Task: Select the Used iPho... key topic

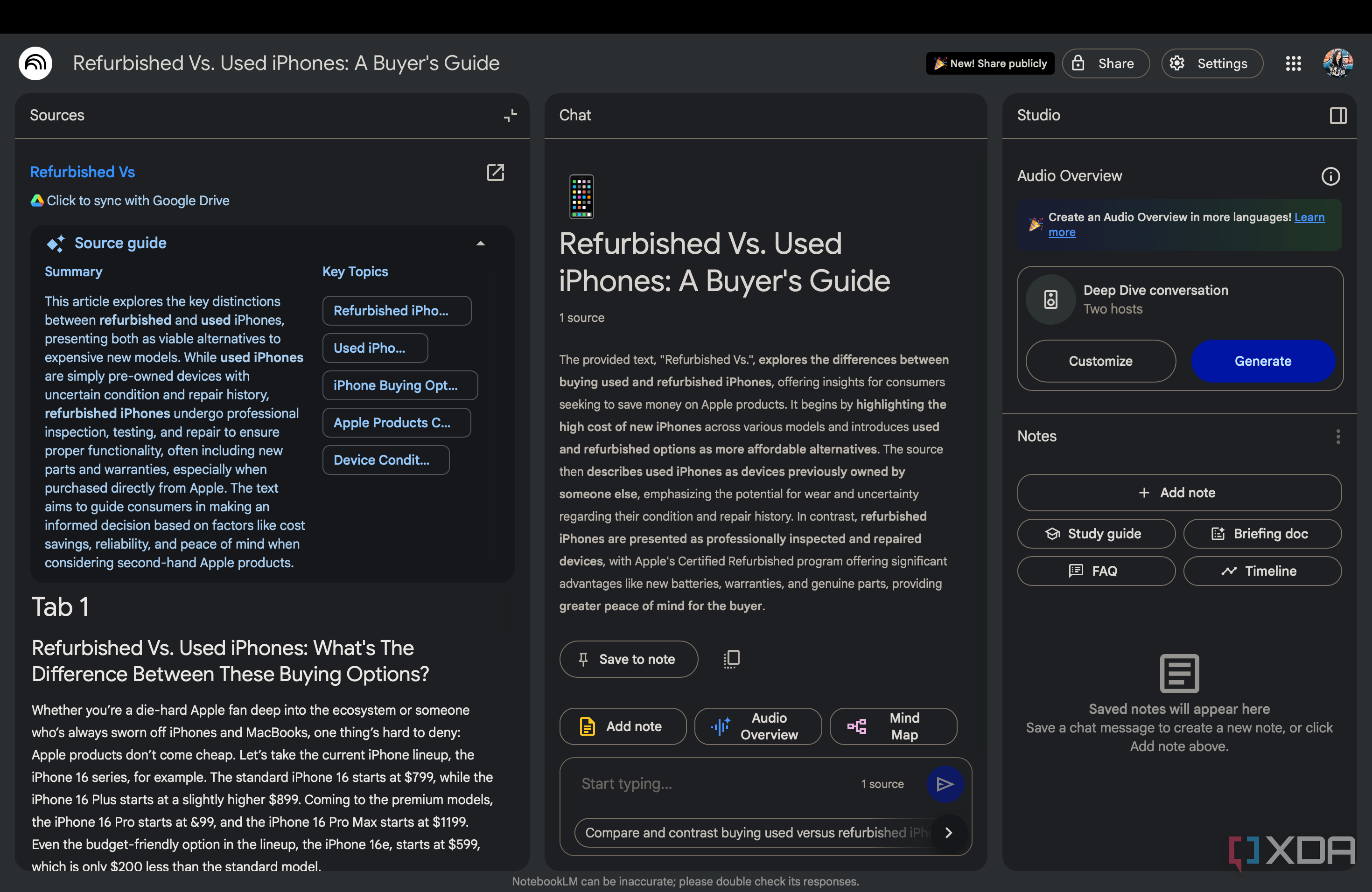Action: point(375,348)
